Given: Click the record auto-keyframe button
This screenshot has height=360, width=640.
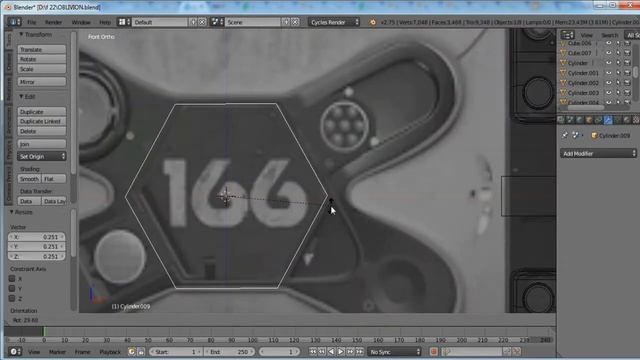Looking at the screenshot, I should [x=433, y=351].
